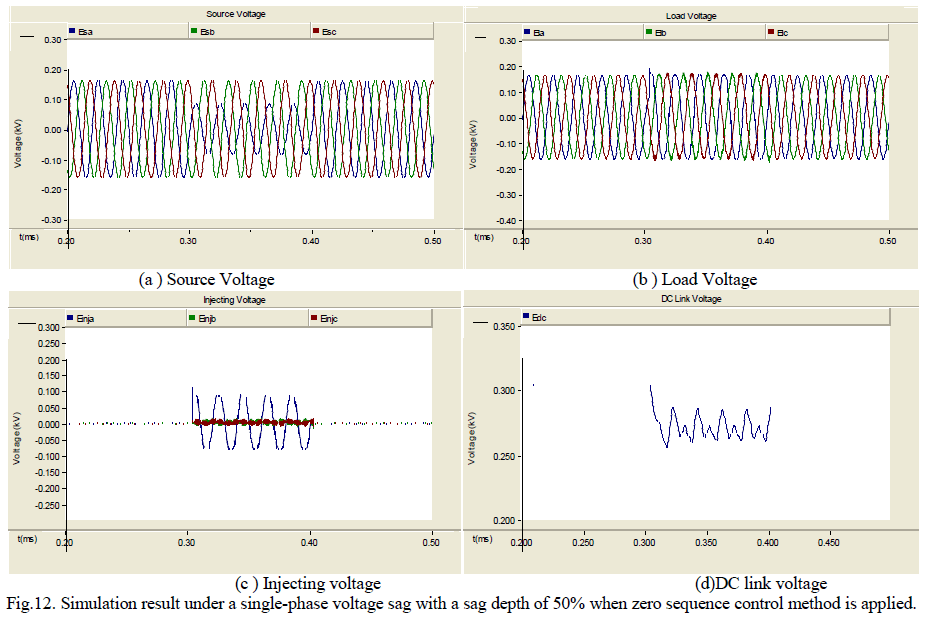Image resolution: width=934 pixels, height=626 pixels.
Task: Select the 'Einja' legend label
Action: [85, 319]
